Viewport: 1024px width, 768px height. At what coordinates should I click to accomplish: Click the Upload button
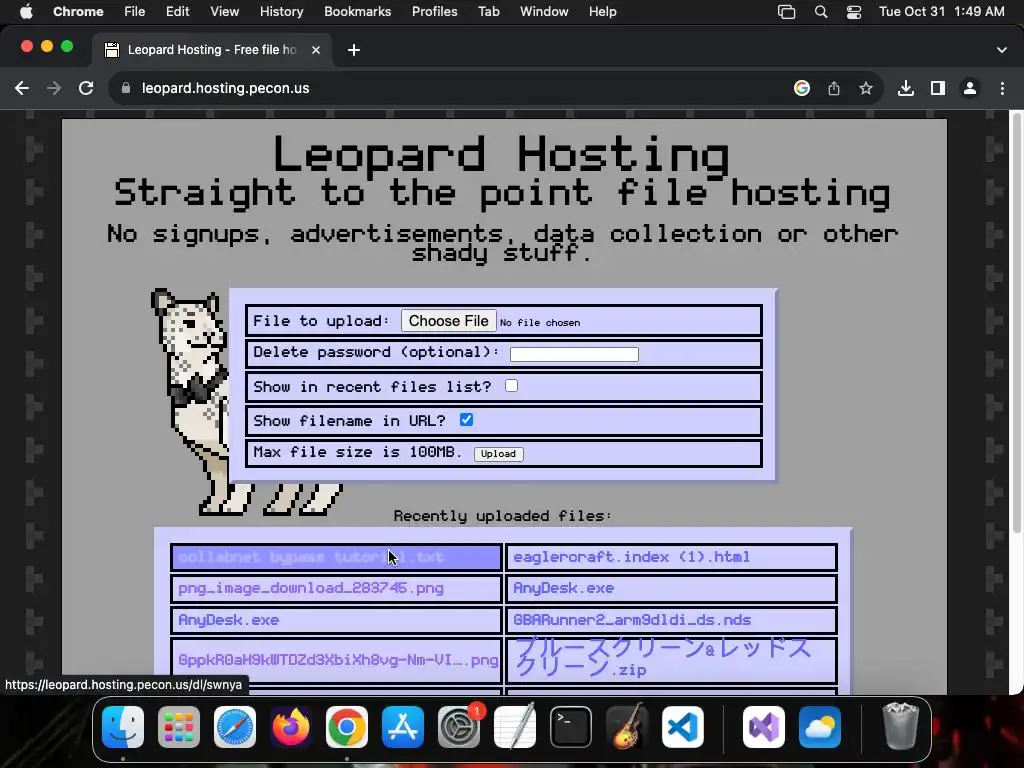coord(498,454)
